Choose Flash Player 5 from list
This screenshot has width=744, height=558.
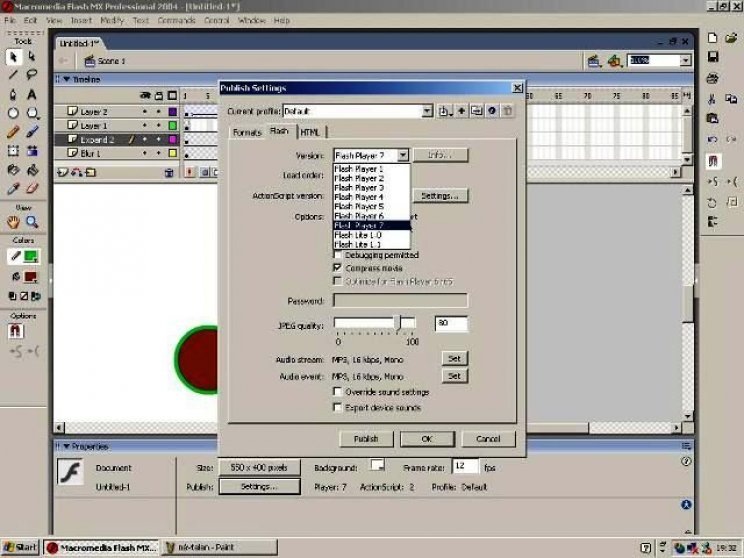(x=359, y=206)
